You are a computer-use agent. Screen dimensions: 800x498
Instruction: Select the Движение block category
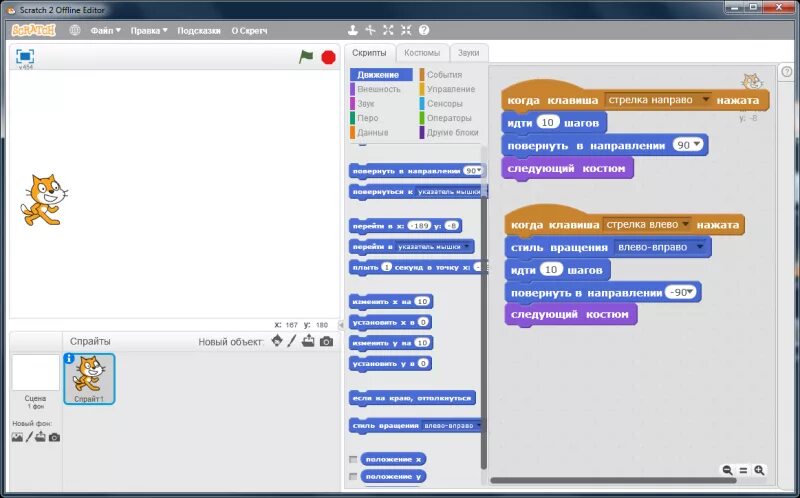tap(381, 74)
